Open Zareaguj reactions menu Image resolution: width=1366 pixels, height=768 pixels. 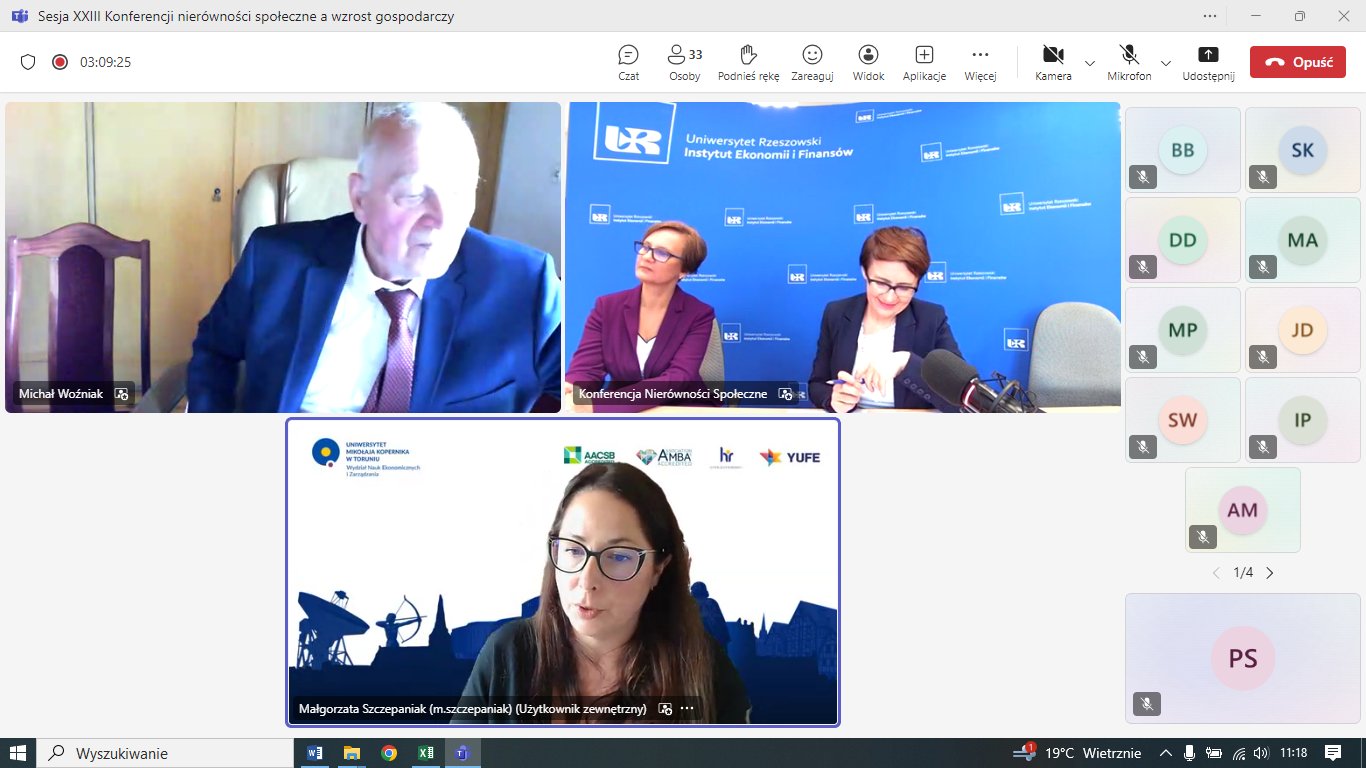coord(812,62)
